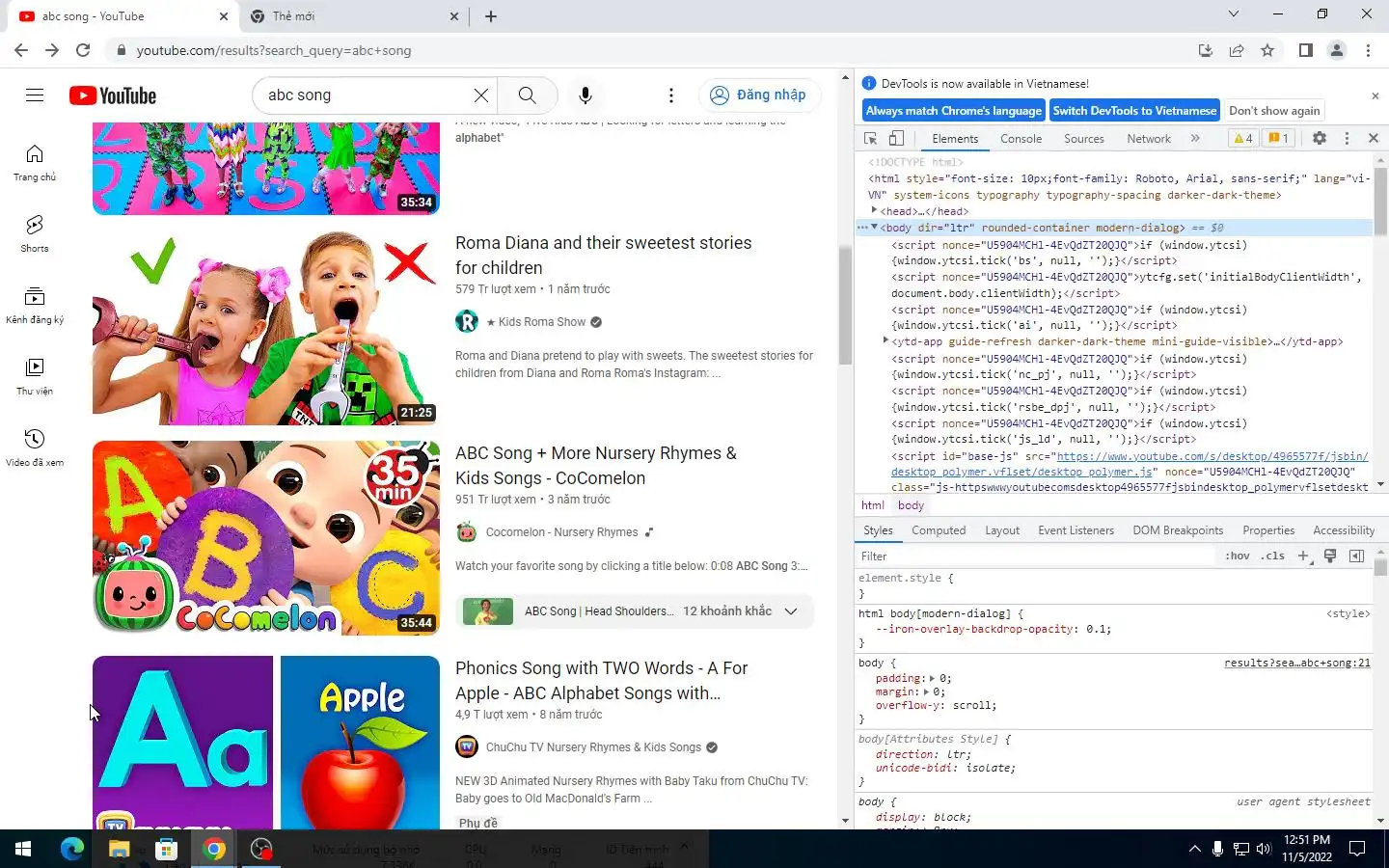Close the DevTools panel
The height and width of the screenshot is (868, 1389).
click(1374, 138)
